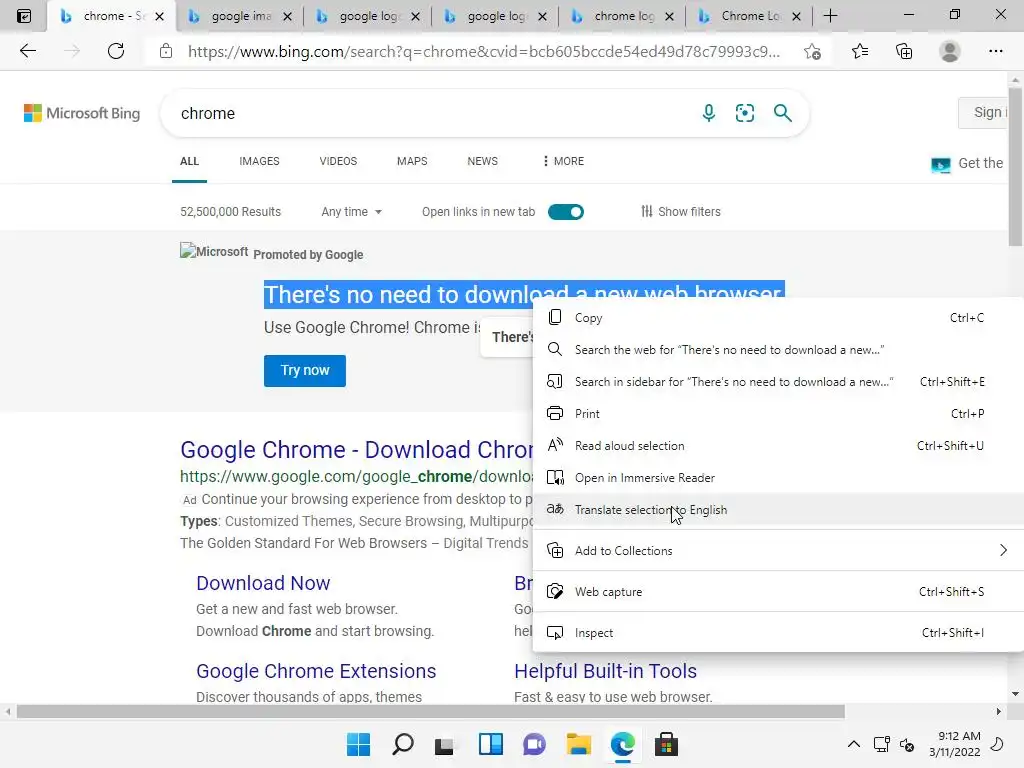The height and width of the screenshot is (768, 1024).
Task: Switch to VIDEOS search tab
Action: click(x=338, y=161)
